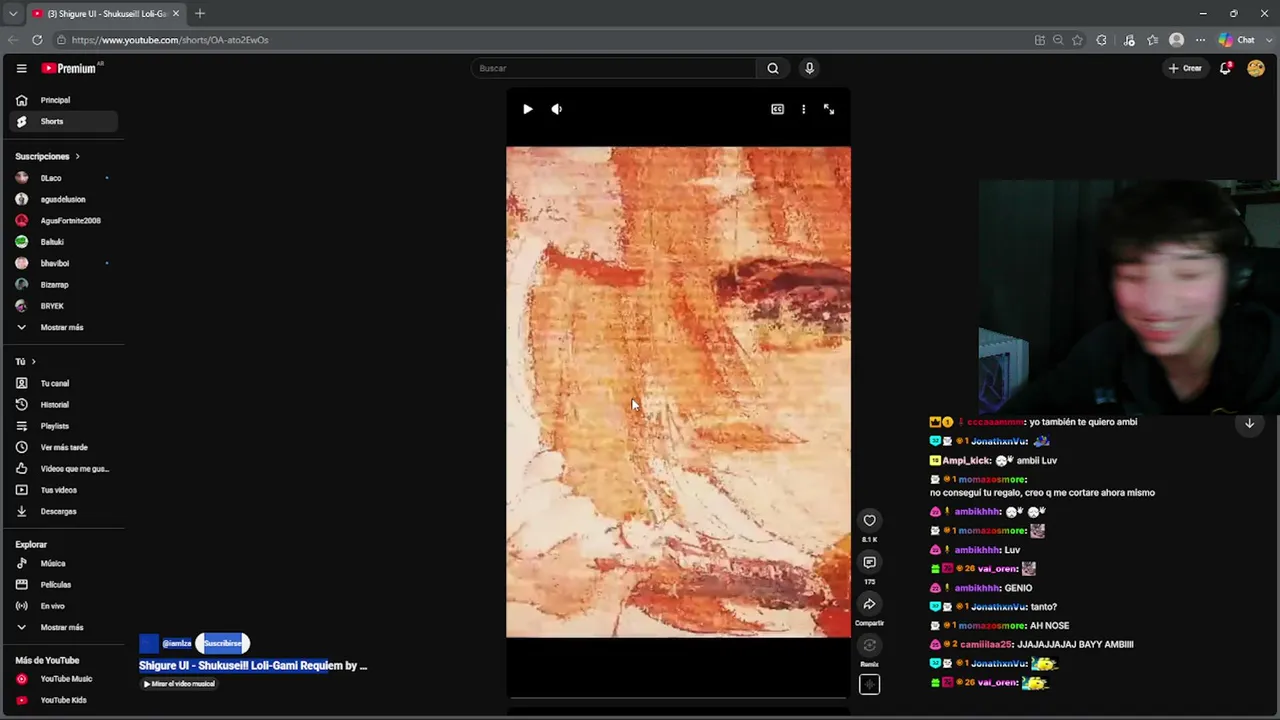
Task: Open the Bizarrap channel
Action: pyautogui.click(x=64, y=285)
